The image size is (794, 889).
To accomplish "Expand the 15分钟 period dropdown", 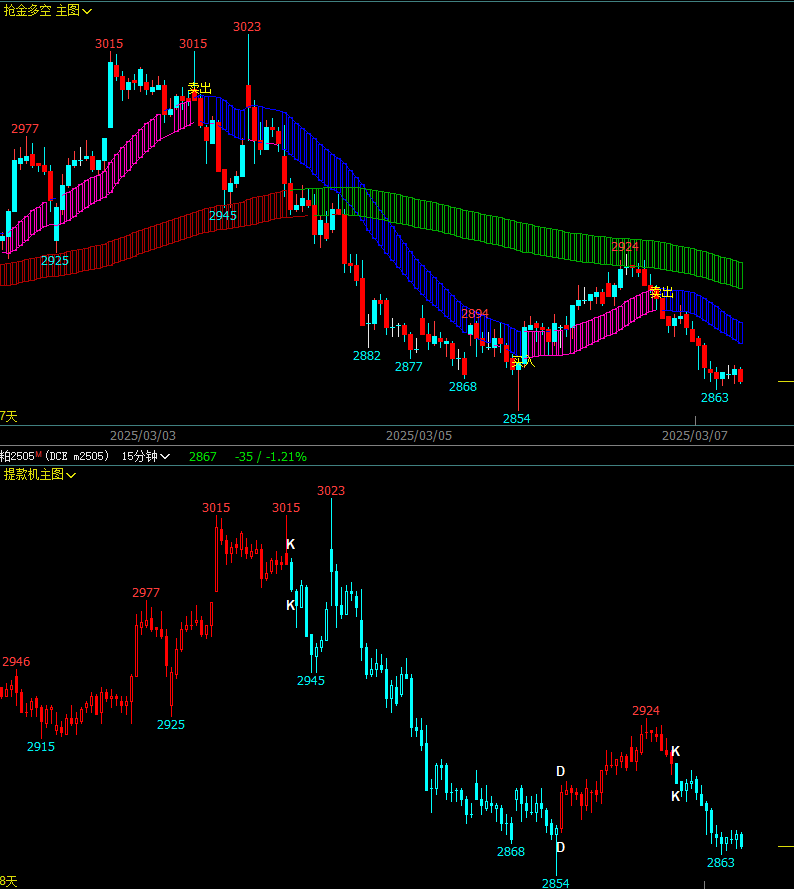I will pos(146,456).
